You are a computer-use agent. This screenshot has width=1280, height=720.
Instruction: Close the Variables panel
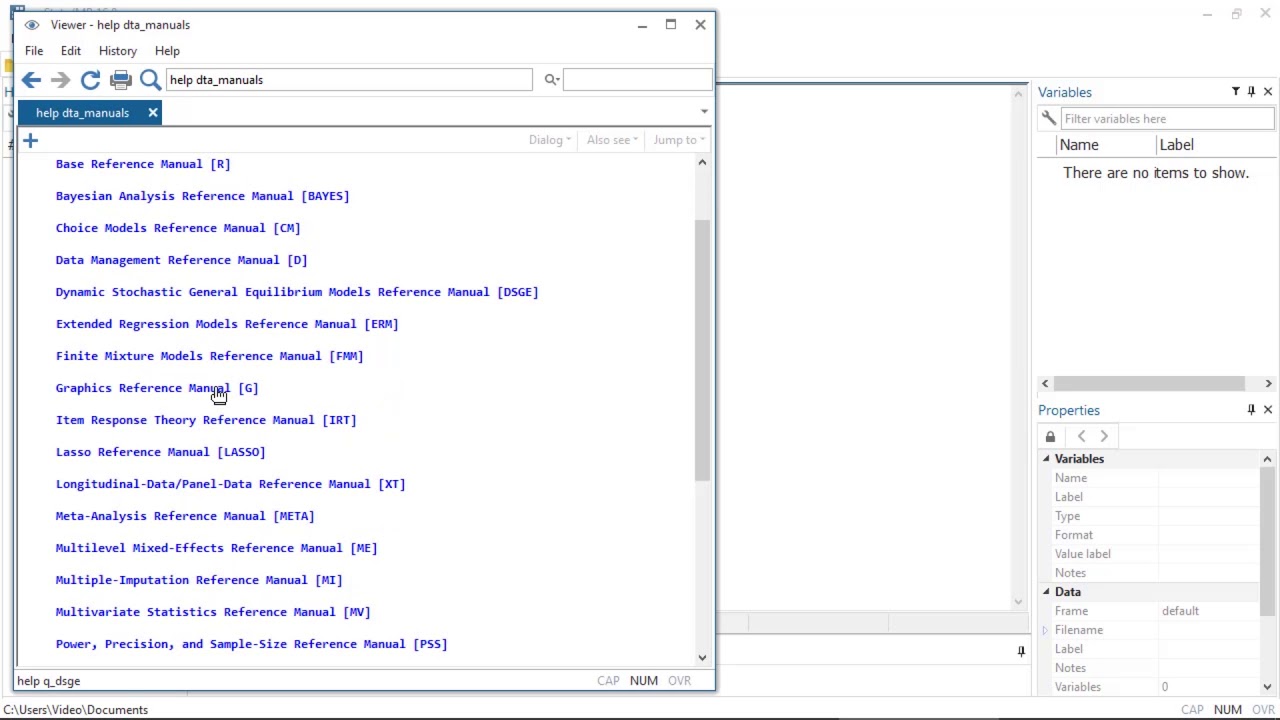tap(1268, 92)
